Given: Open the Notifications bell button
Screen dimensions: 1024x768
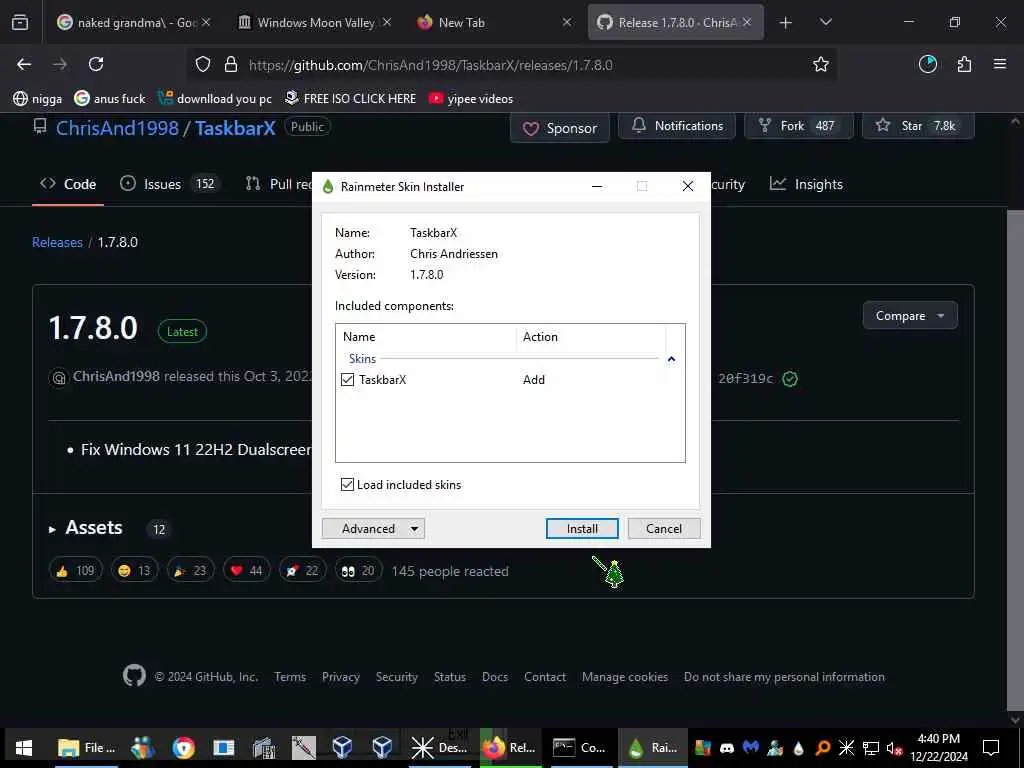Looking at the screenshot, I should point(677,126).
